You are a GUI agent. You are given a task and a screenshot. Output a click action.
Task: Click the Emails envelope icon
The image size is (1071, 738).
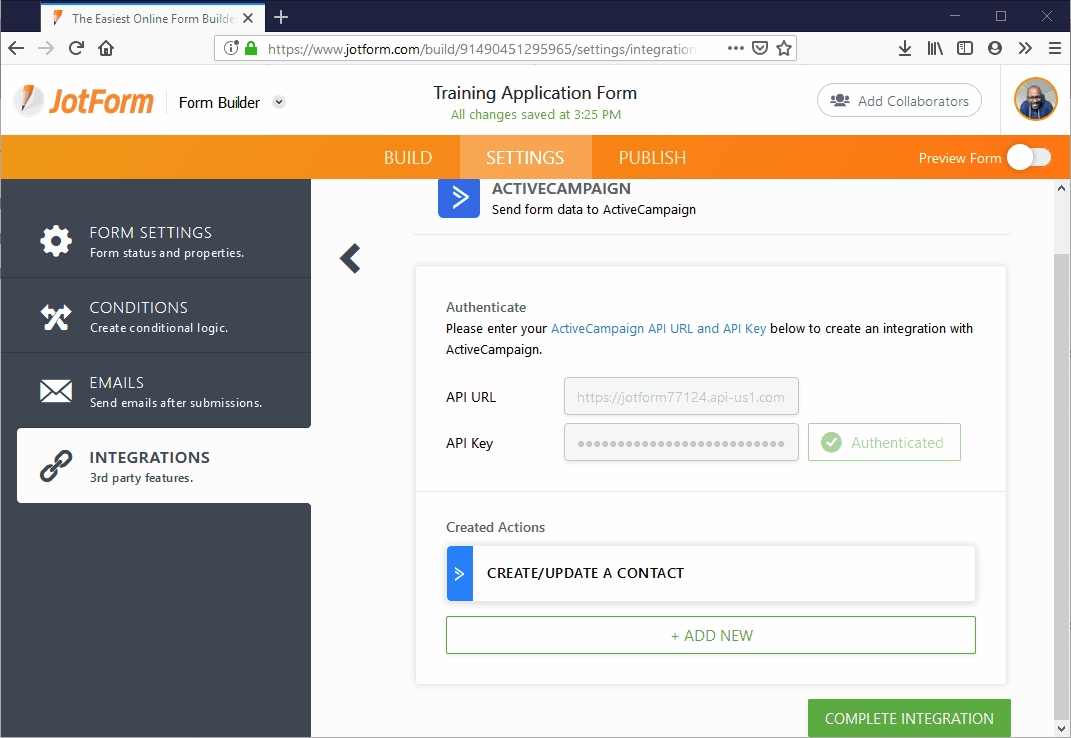56,391
